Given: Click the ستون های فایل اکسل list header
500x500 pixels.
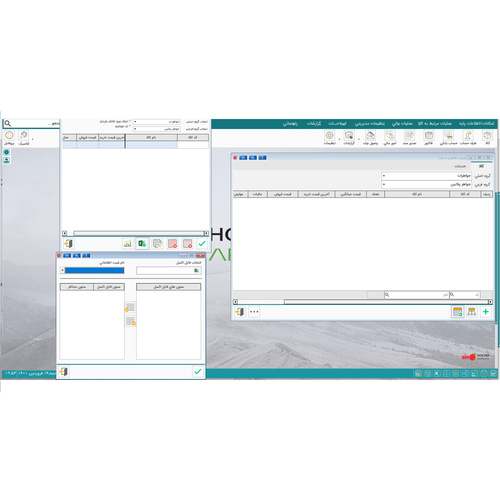Looking at the screenshot, I should [x=169, y=287].
